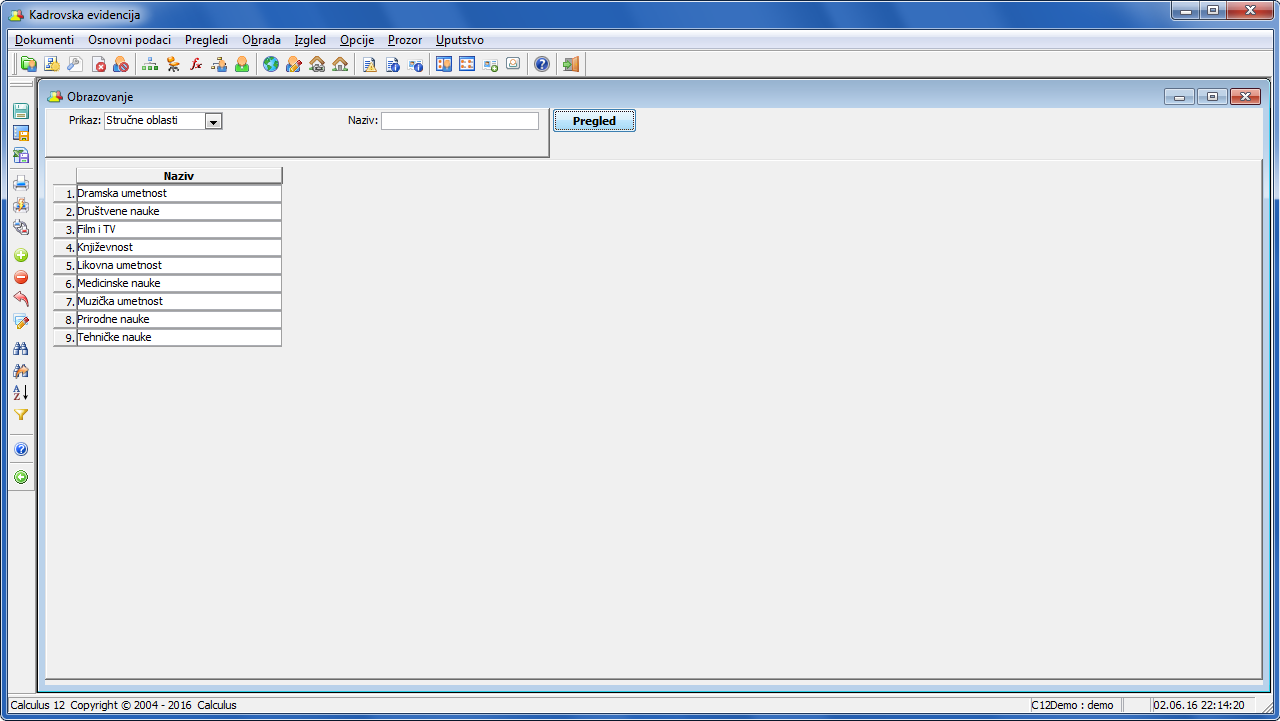Open the Prikaz dropdown arrow

(x=213, y=121)
